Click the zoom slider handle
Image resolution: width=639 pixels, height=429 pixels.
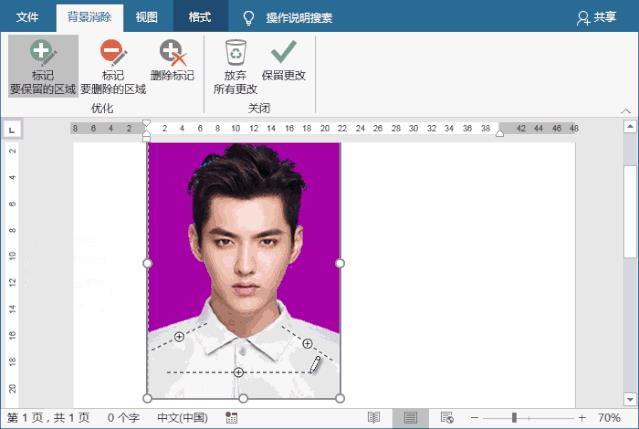(x=514, y=417)
